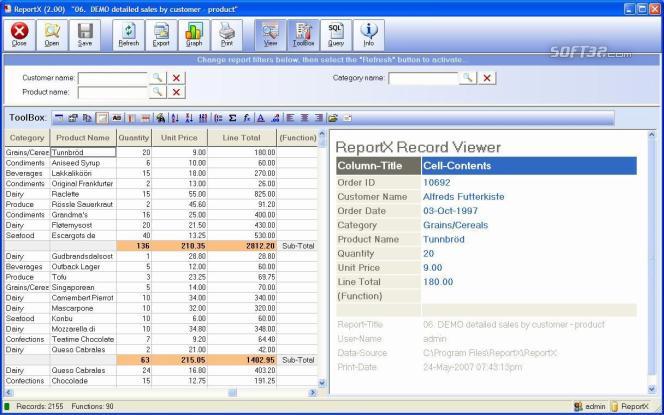The height and width of the screenshot is (415, 664).
Task: Click the Lakkalikööri row product cell
Action: (83, 173)
